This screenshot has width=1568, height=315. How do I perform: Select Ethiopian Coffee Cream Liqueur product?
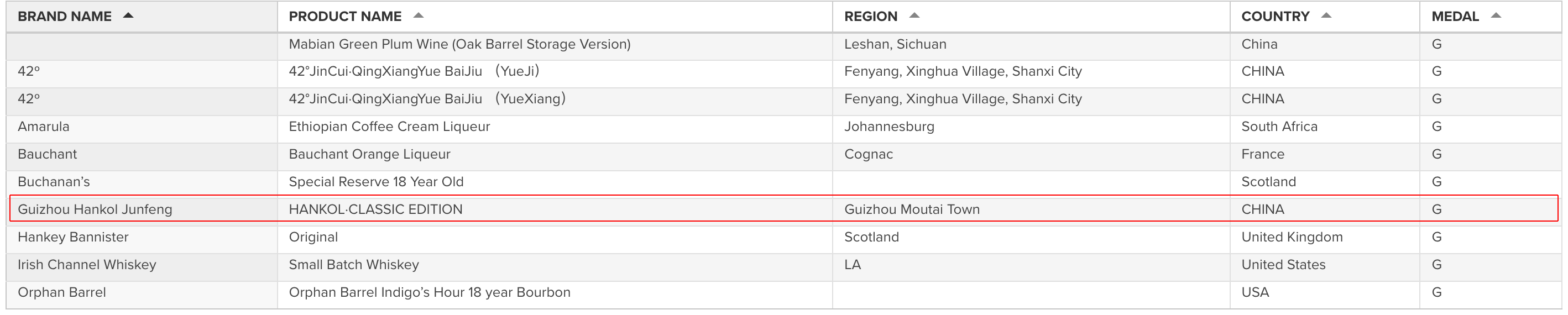click(x=389, y=127)
